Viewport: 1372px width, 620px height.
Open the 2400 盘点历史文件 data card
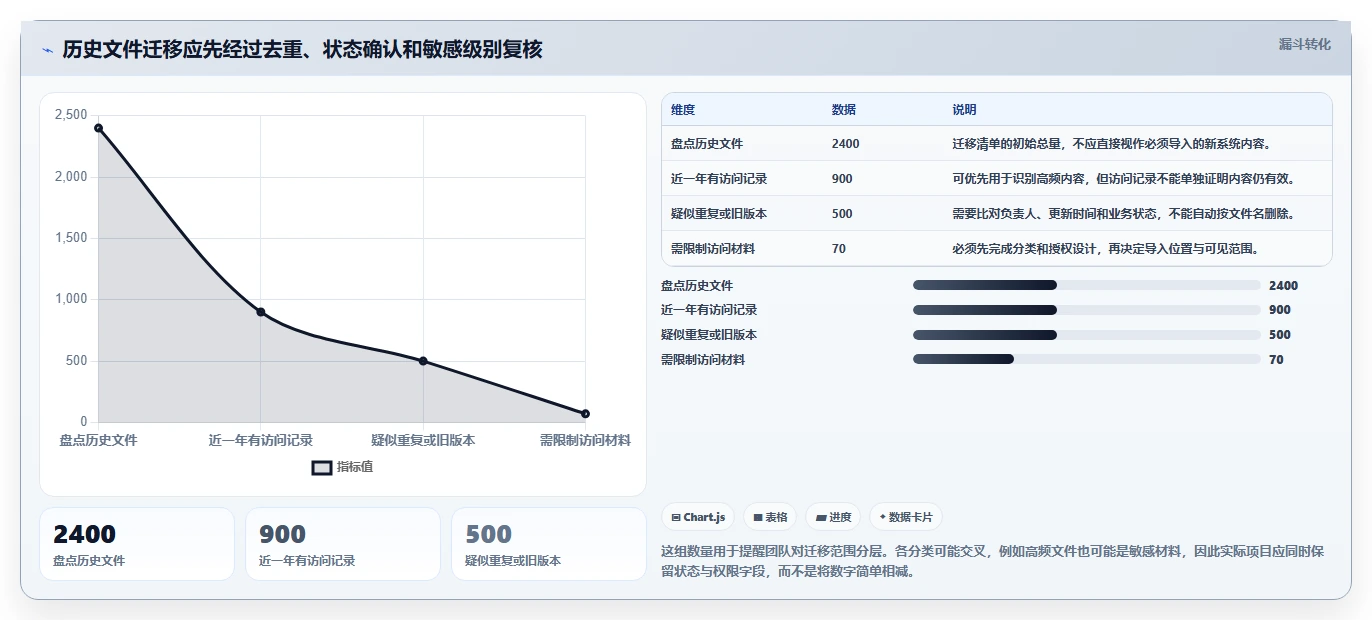137,544
